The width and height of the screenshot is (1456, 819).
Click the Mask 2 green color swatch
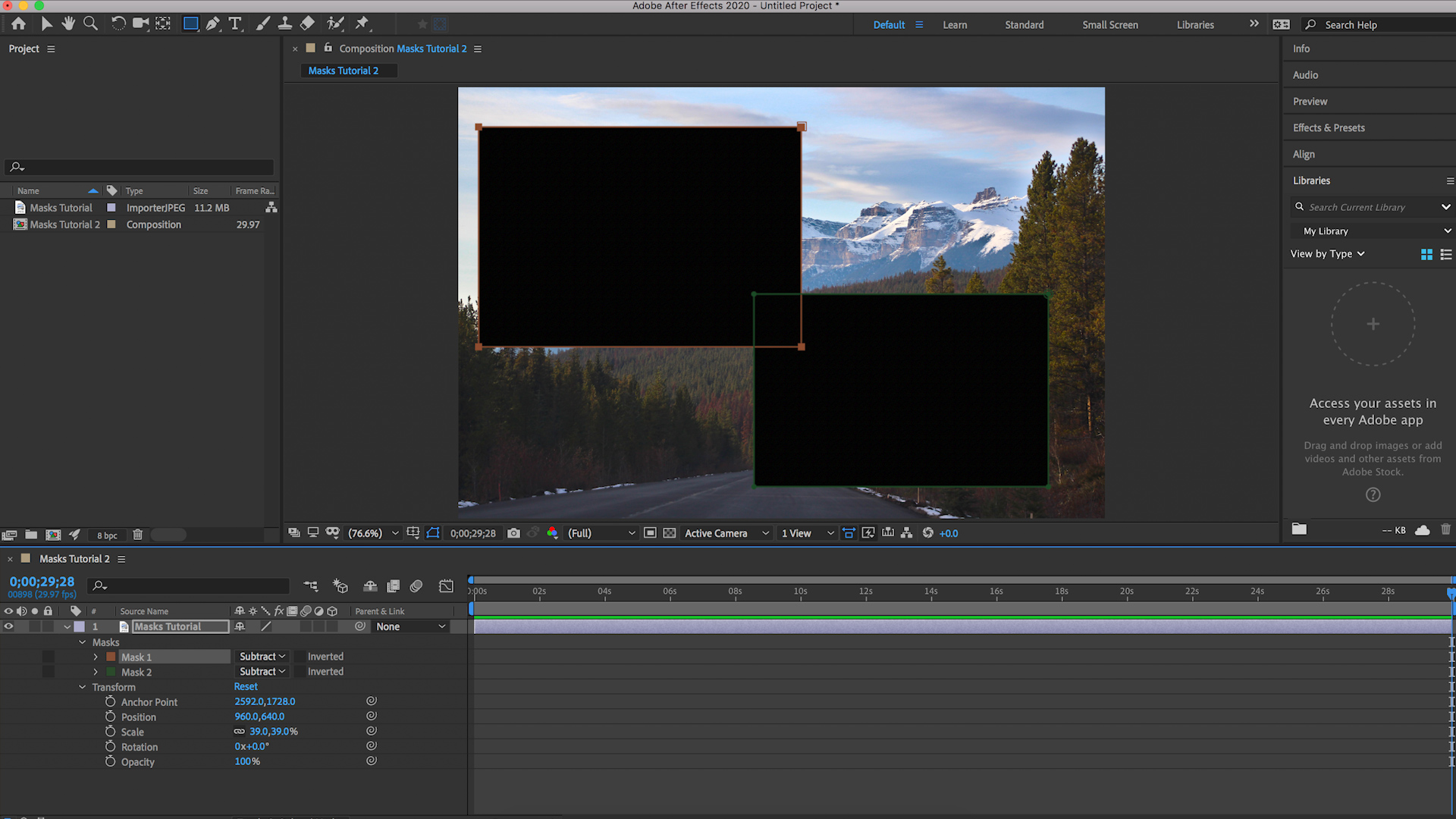(110, 671)
